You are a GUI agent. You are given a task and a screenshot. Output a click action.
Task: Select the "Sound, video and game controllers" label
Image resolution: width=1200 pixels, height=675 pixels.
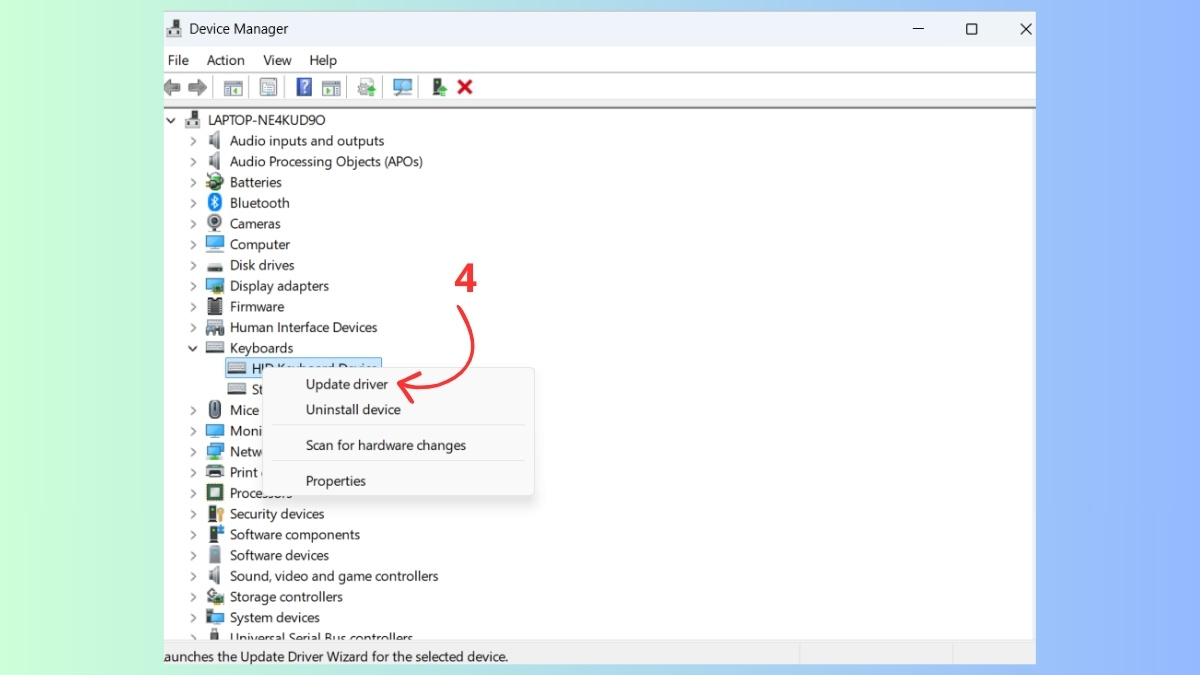coord(334,576)
